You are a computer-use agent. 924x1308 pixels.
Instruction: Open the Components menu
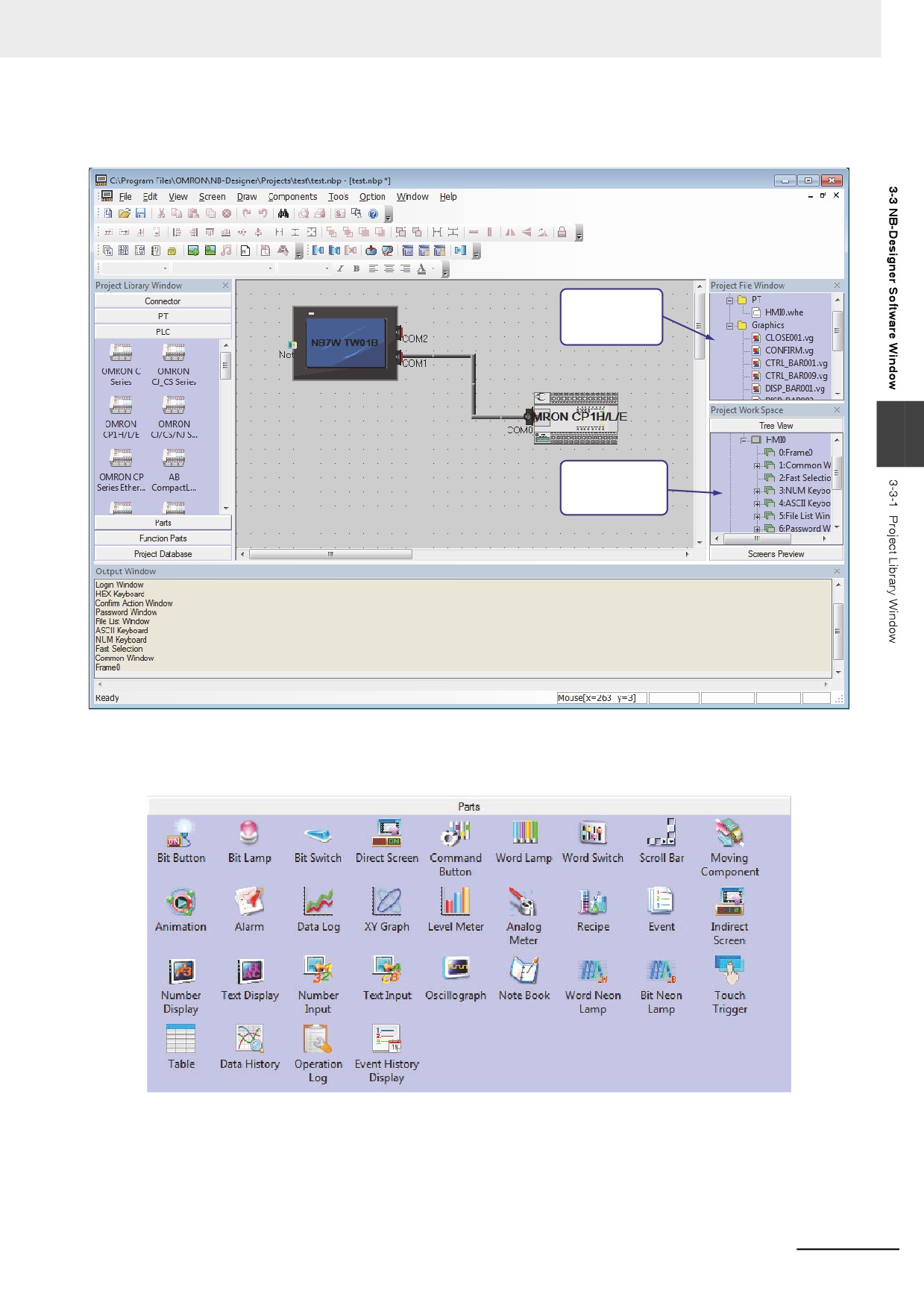point(292,197)
